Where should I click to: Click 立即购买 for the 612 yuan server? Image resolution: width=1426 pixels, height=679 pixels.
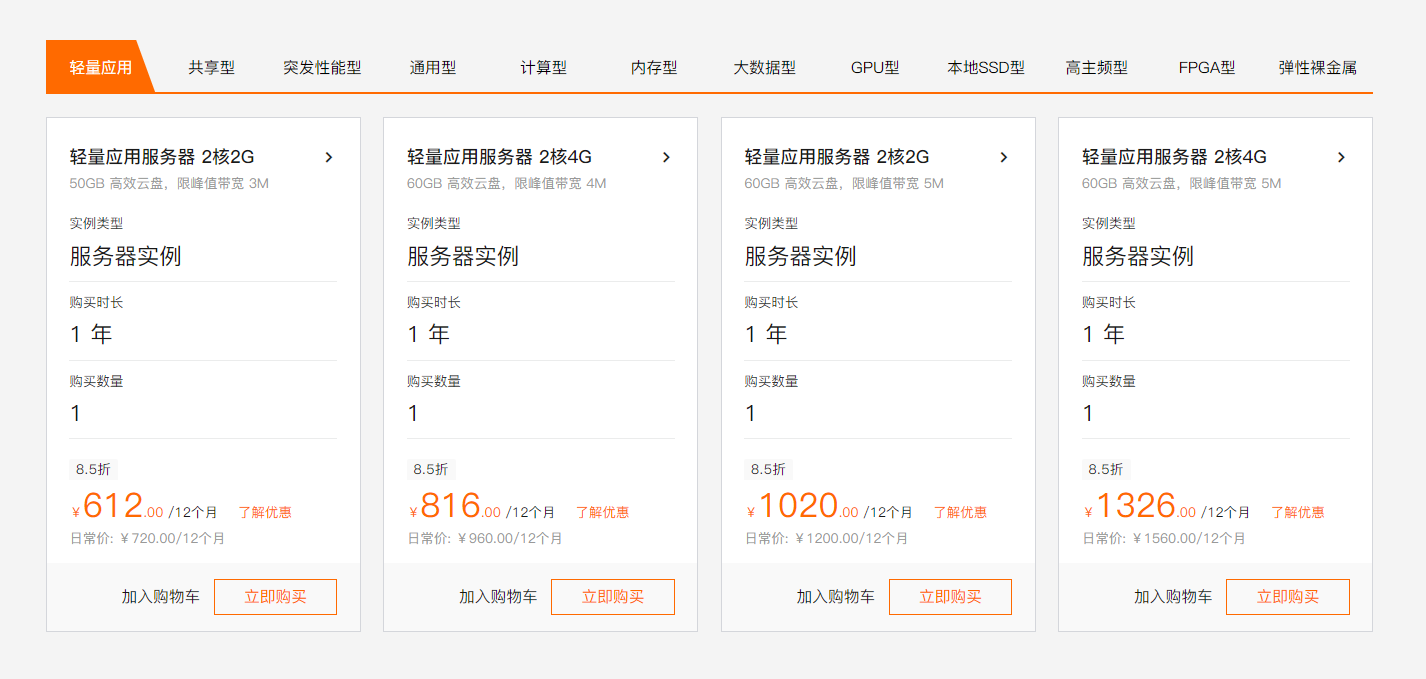(x=275, y=597)
